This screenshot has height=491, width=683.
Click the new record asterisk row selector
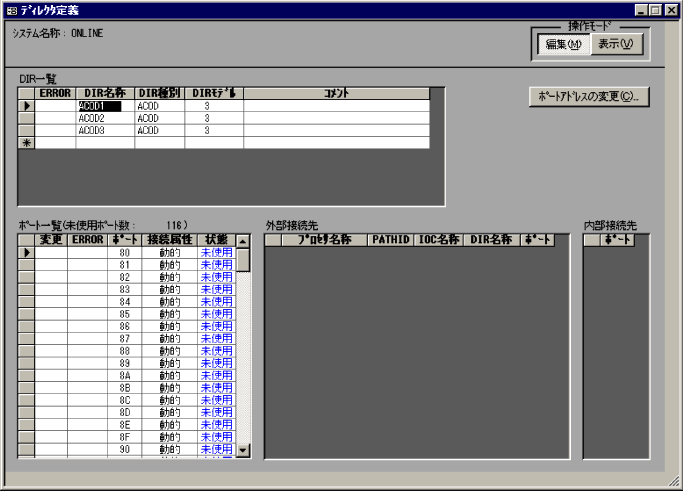[27, 143]
